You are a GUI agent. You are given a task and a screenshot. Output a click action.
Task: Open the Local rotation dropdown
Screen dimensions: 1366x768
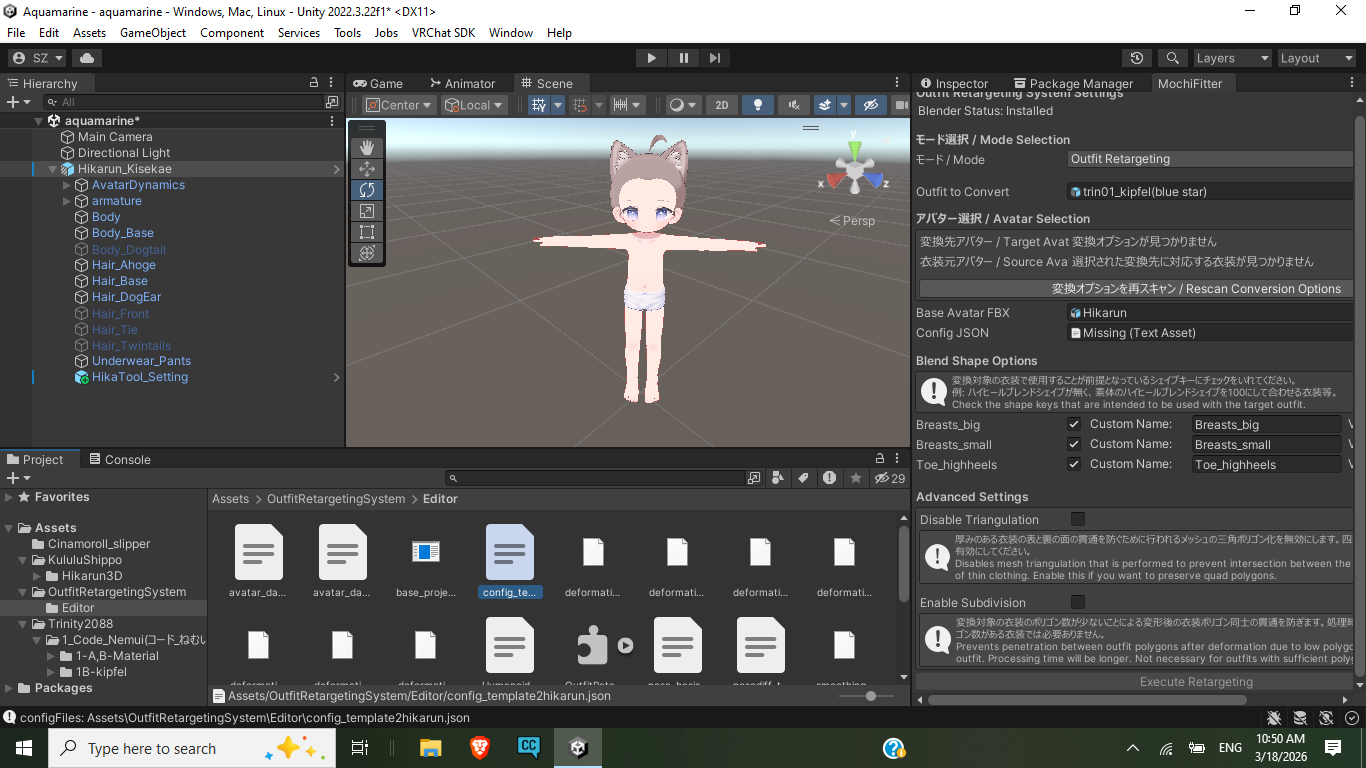click(x=475, y=105)
